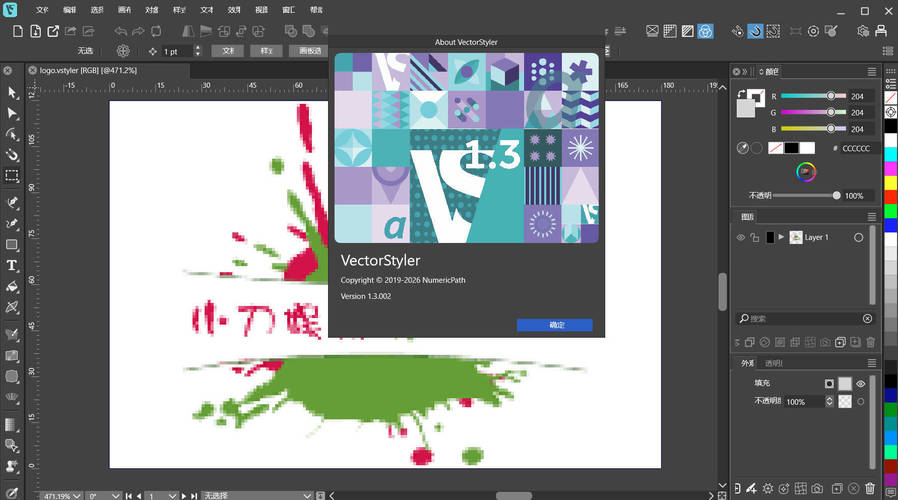Click the Undo arrow icon
This screenshot has width=898, height=500.
click(x=119, y=31)
